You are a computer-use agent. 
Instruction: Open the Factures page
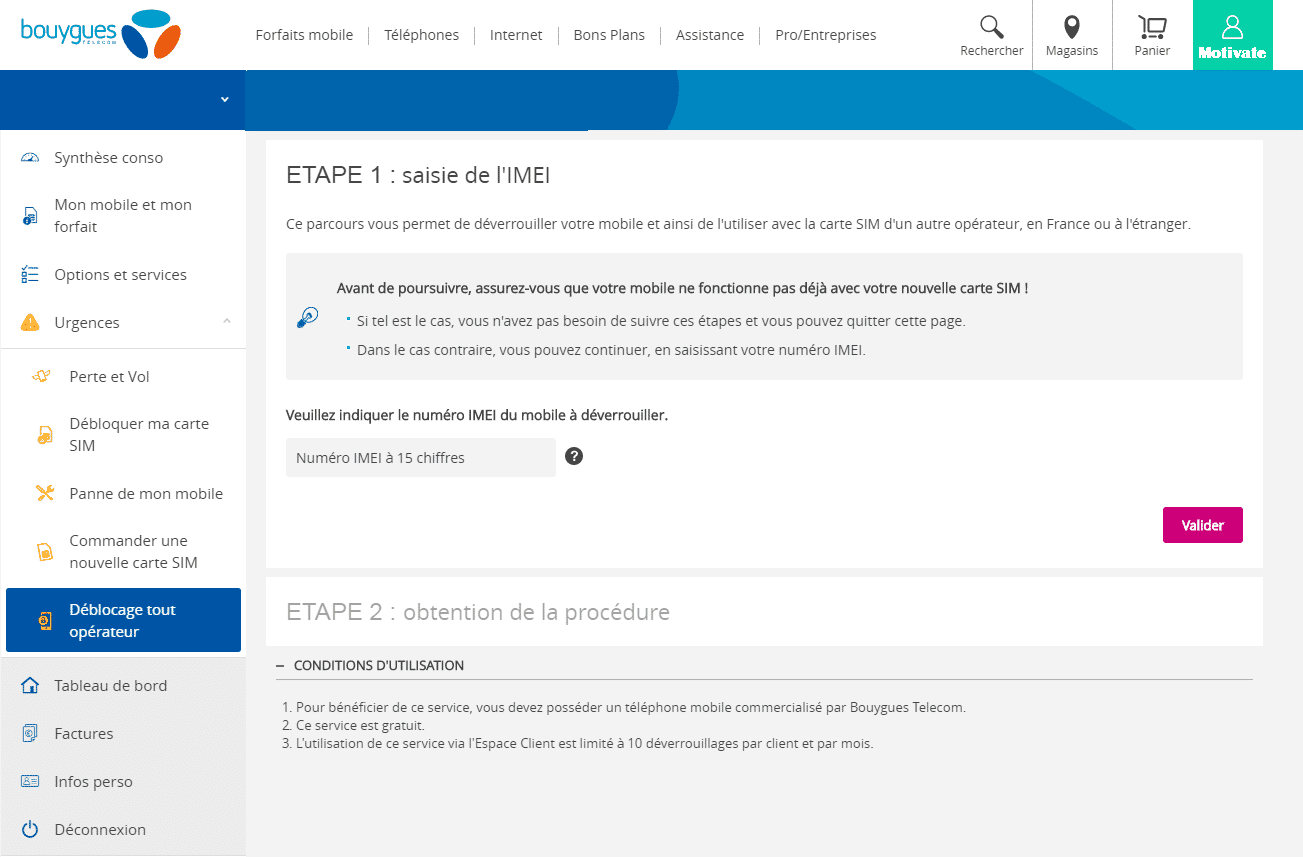pyautogui.click(x=84, y=734)
